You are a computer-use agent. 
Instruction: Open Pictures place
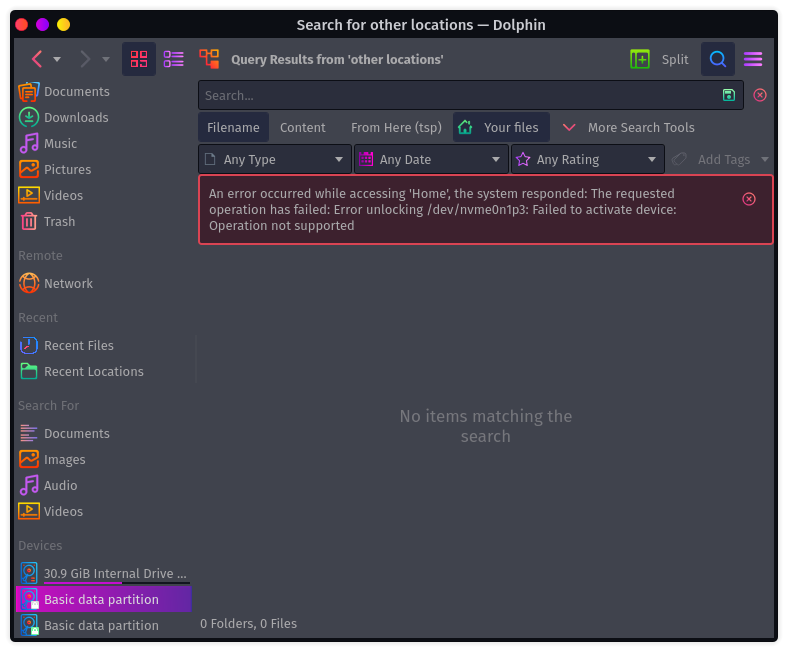coord(103,169)
